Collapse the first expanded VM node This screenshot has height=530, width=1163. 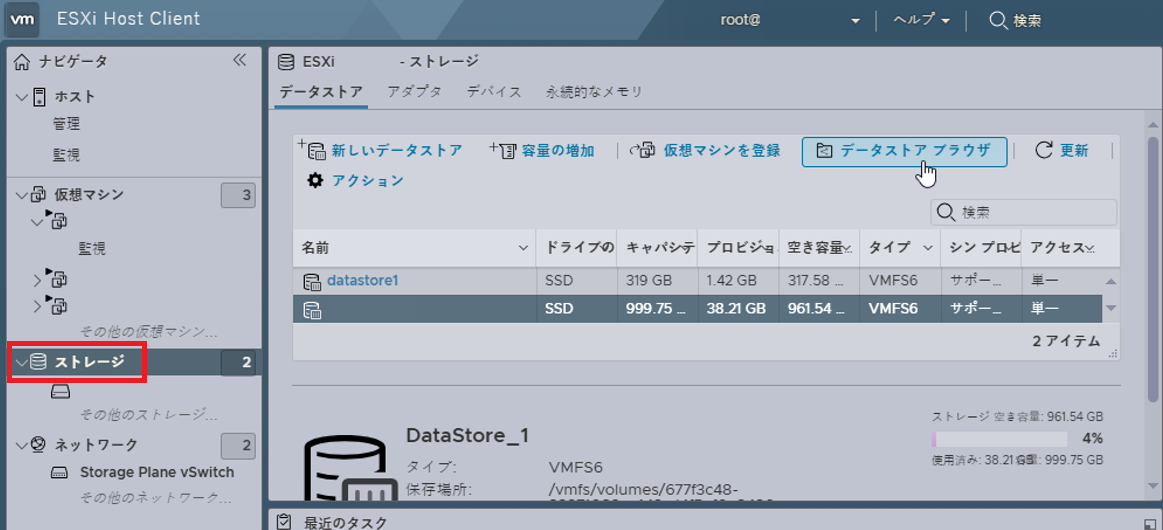(37, 221)
